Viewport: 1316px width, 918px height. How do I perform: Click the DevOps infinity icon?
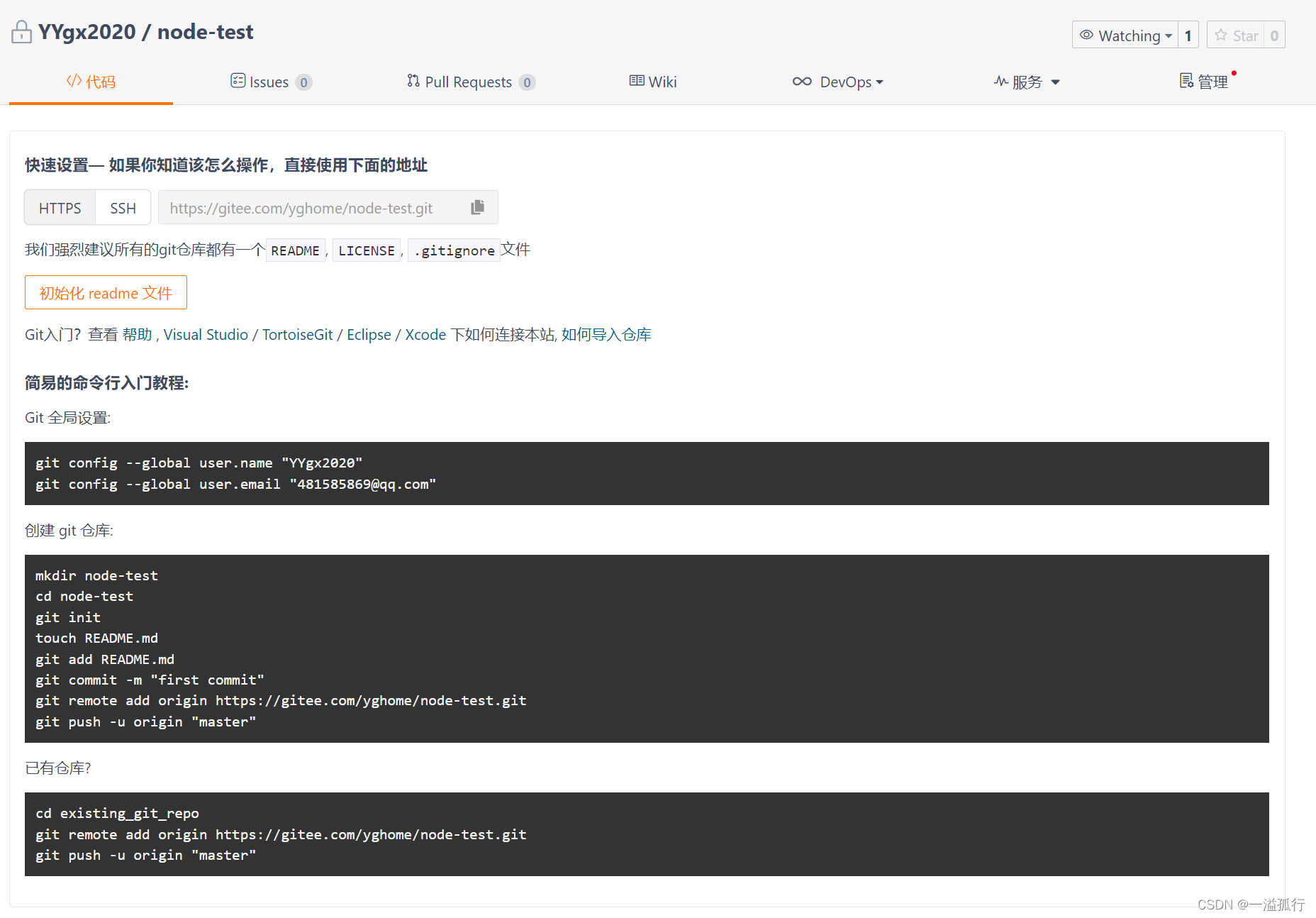click(802, 82)
